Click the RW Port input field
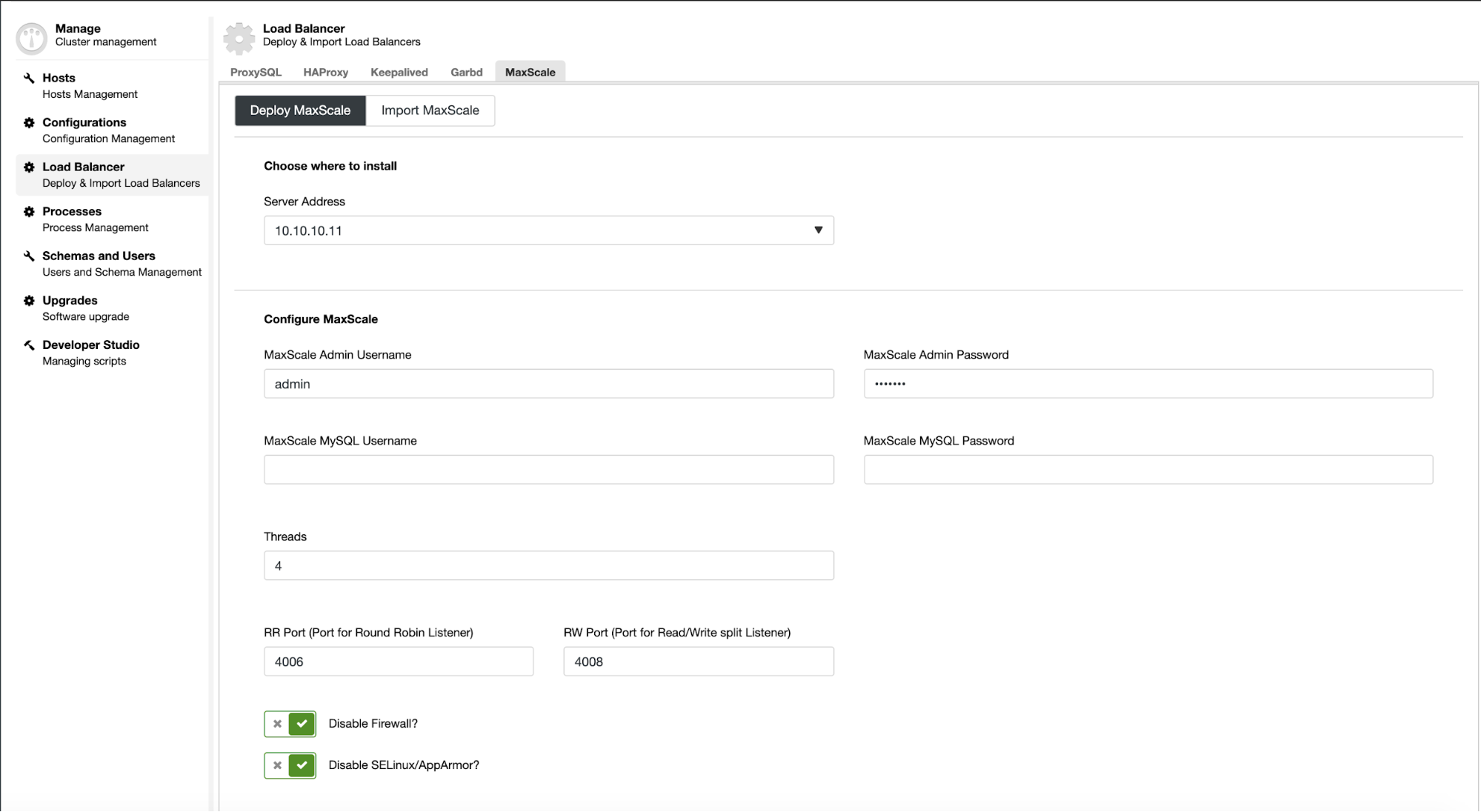1481x812 pixels. pyautogui.click(x=699, y=662)
